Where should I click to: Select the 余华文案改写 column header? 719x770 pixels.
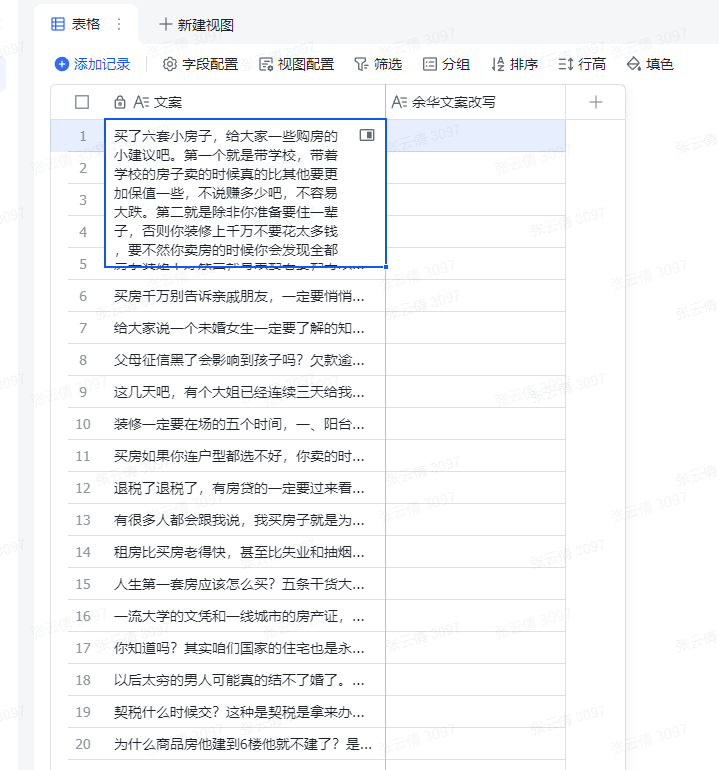475,102
